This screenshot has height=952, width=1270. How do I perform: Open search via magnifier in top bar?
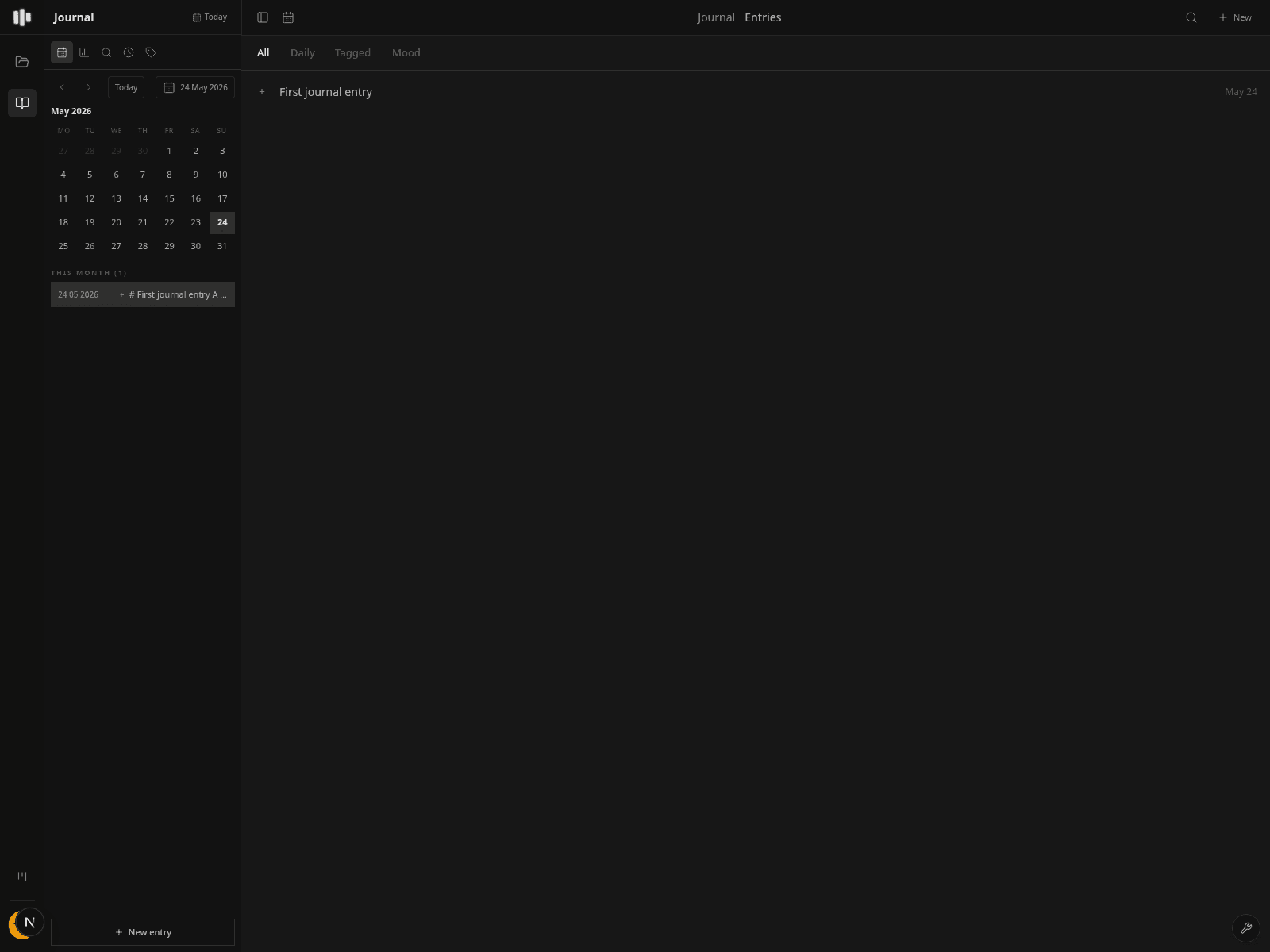[1191, 17]
